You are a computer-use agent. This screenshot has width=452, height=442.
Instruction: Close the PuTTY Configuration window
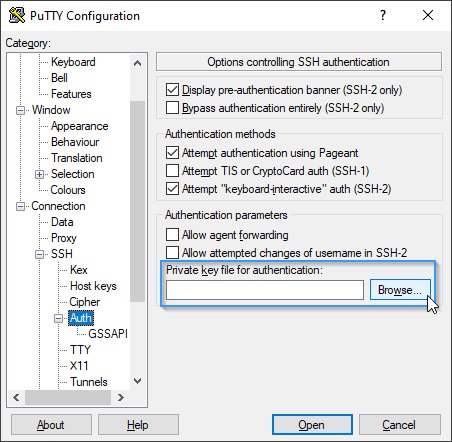click(428, 15)
